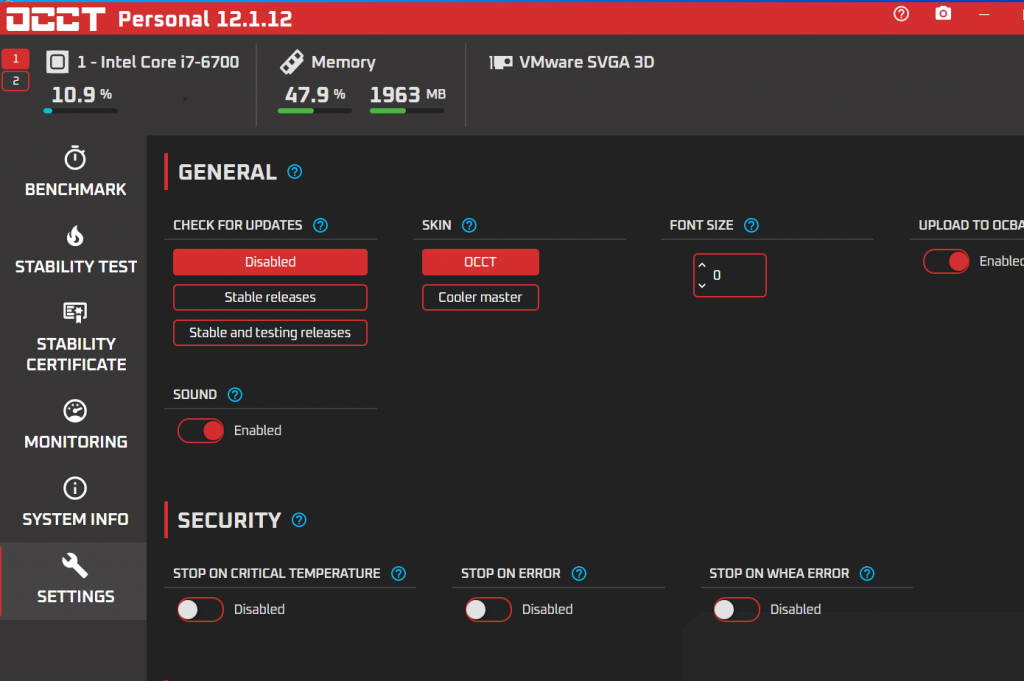
Task: Click help icon next to CHECK FOR UPDATES
Action: [x=320, y=226]
